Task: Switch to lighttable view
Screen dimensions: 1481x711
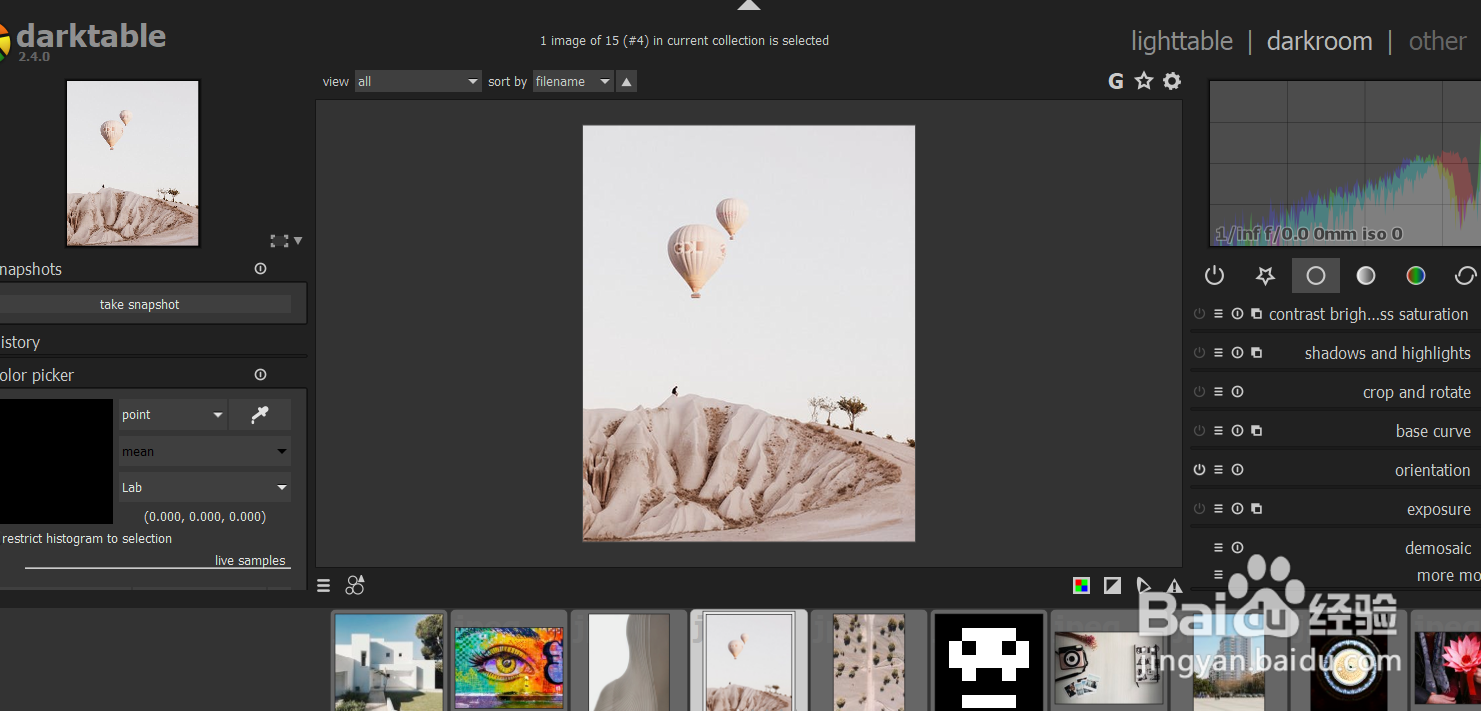Action: pyautogui.click(x=1181, y=41)
